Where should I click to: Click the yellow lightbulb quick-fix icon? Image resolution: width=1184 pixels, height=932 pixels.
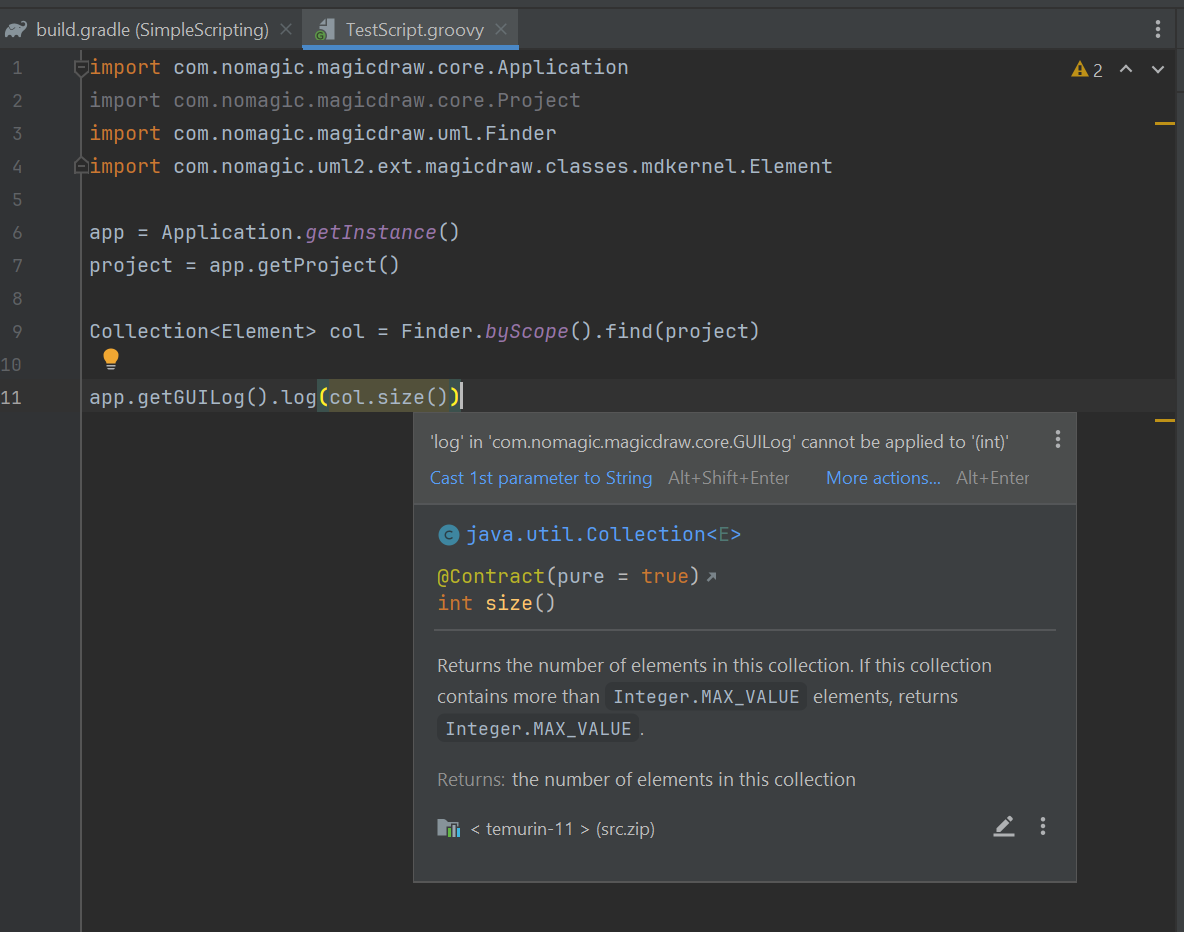[111, 359]
